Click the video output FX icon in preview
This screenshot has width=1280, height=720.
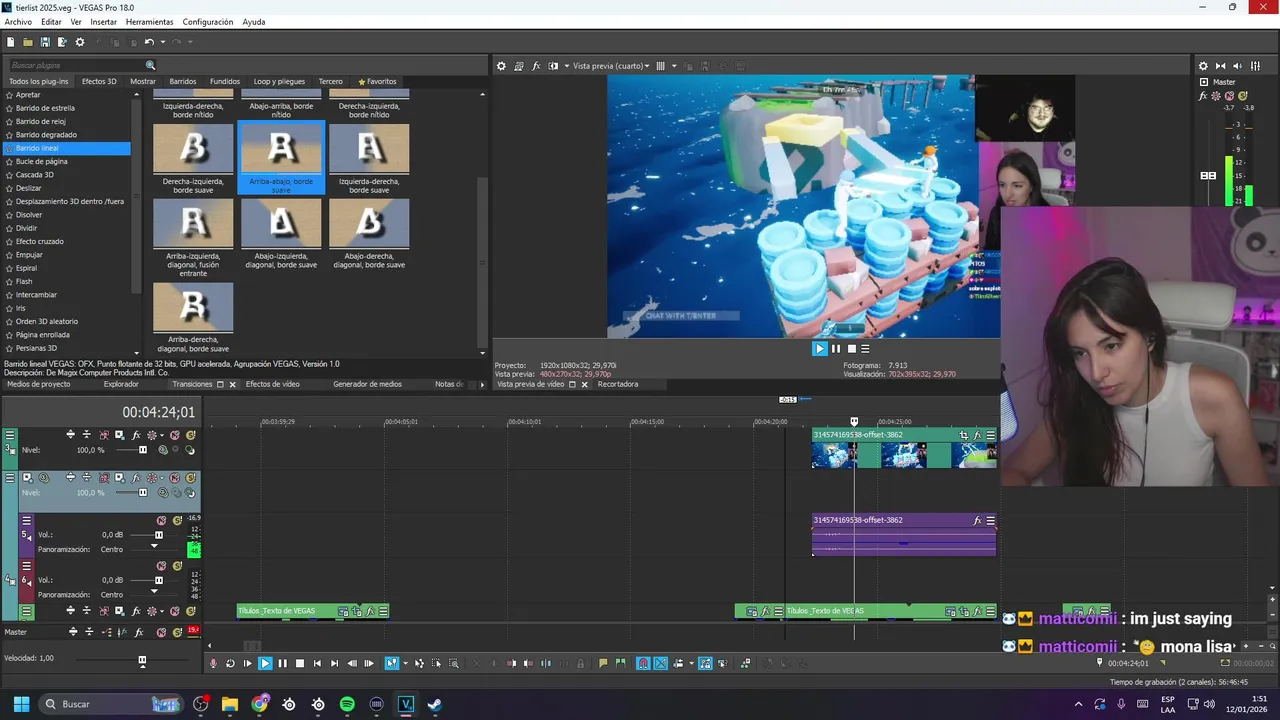536,66
